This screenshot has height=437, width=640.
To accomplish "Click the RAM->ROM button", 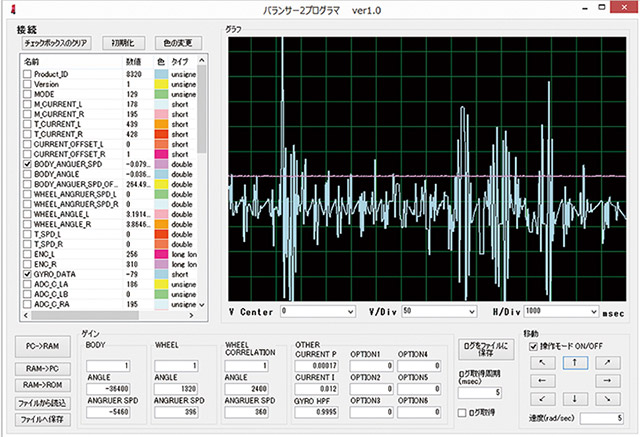I will point(42,385).
